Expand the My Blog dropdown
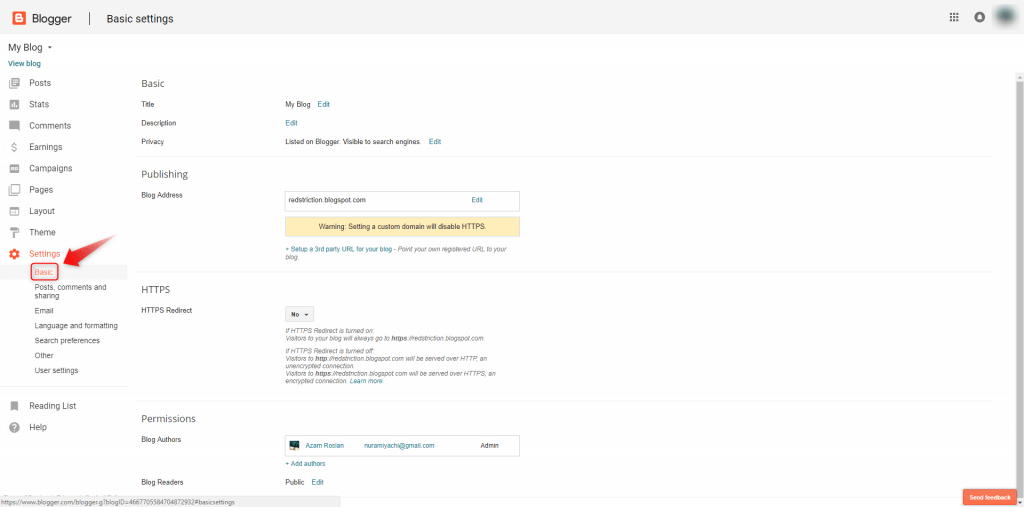Screen dimensions: 1024x507 click(30, 47)
